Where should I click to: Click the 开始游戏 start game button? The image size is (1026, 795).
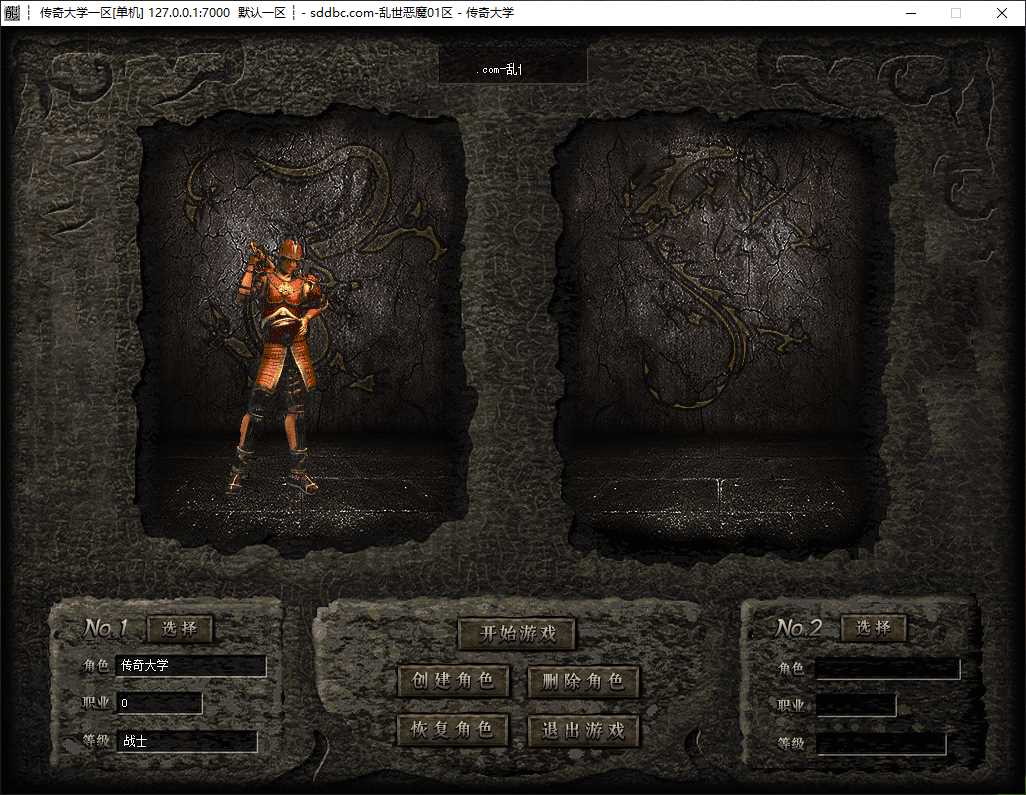click(x=516, y=633)
